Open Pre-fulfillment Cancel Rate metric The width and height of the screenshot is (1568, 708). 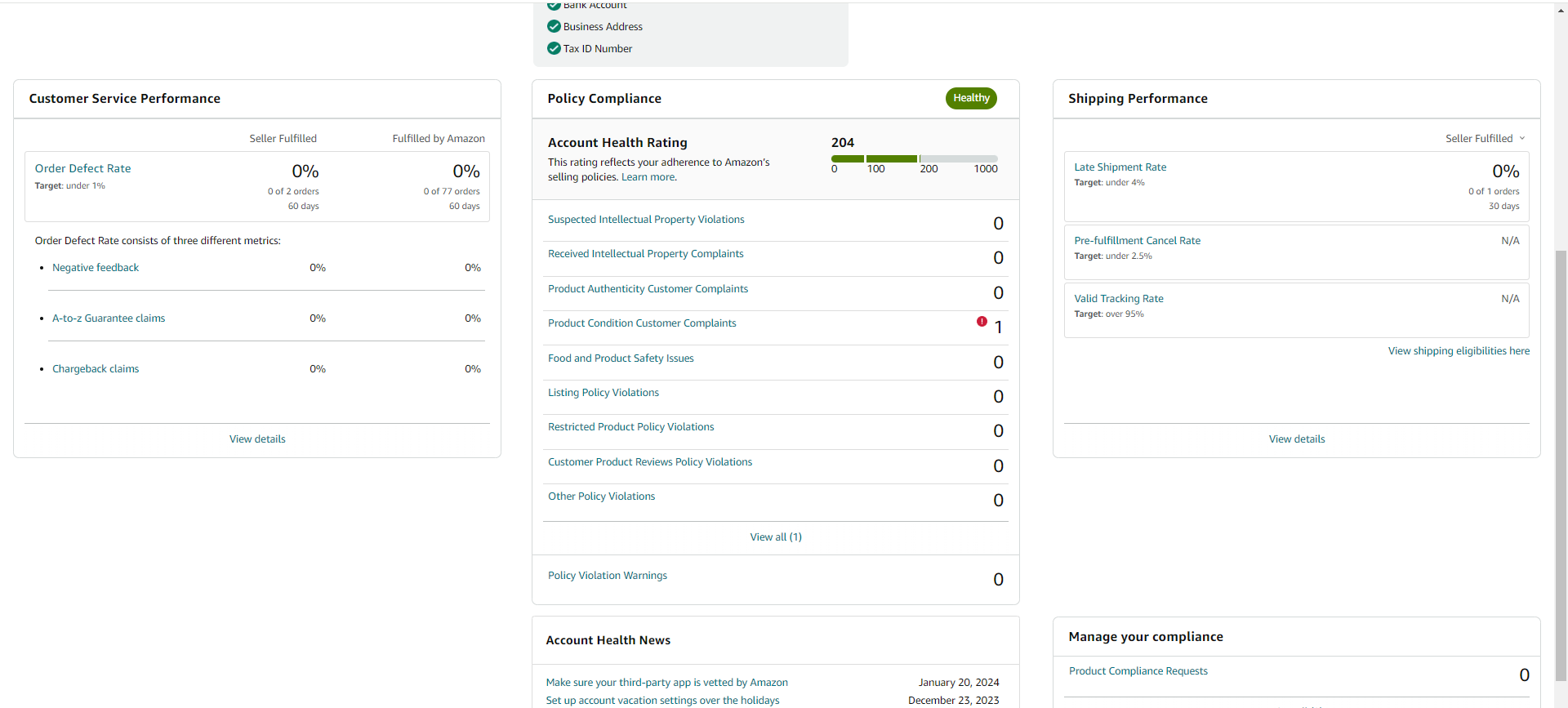pos(1137,241)
